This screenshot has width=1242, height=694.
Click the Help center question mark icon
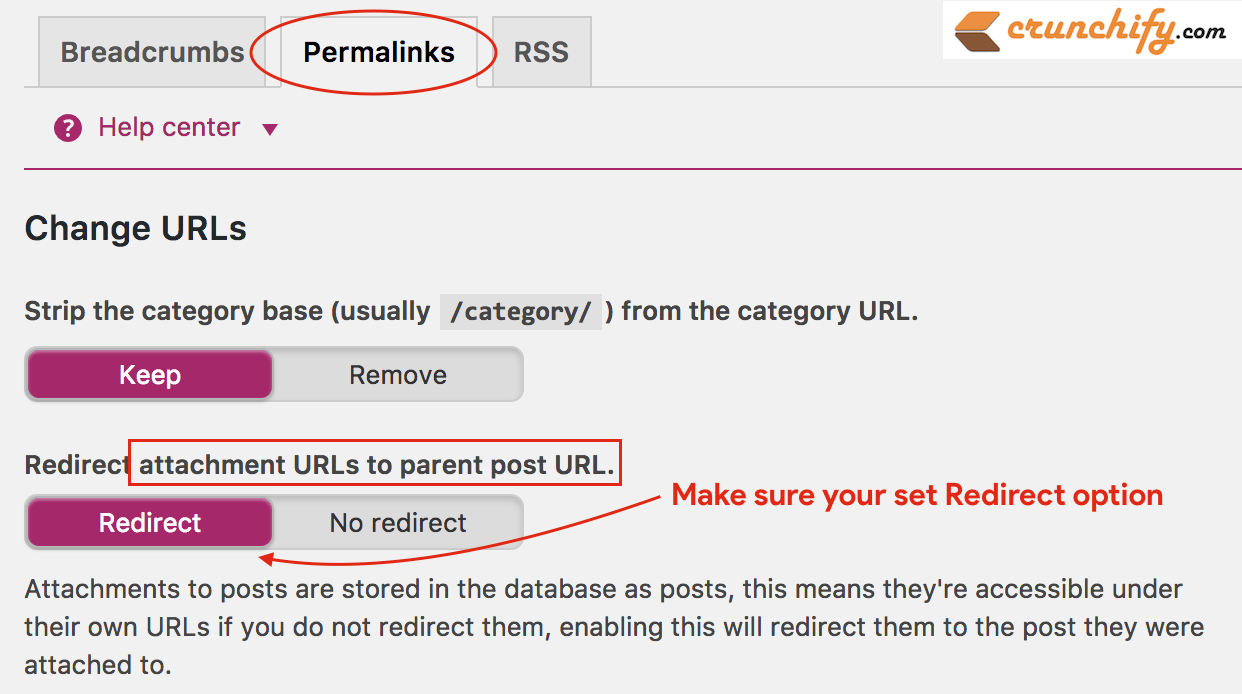[68, 128]
